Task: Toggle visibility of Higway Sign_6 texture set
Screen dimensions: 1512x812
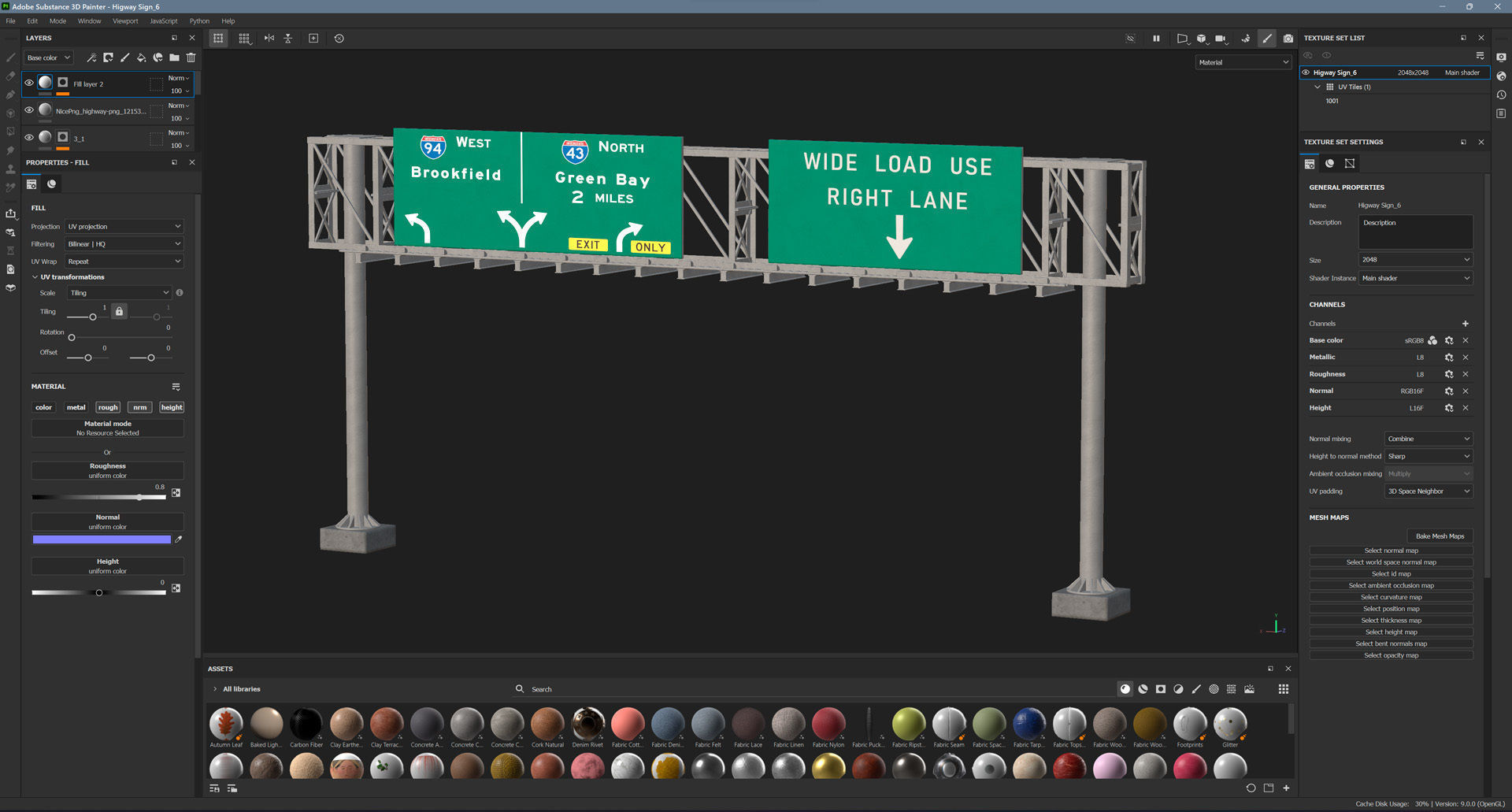Action: click(1306, 72)
